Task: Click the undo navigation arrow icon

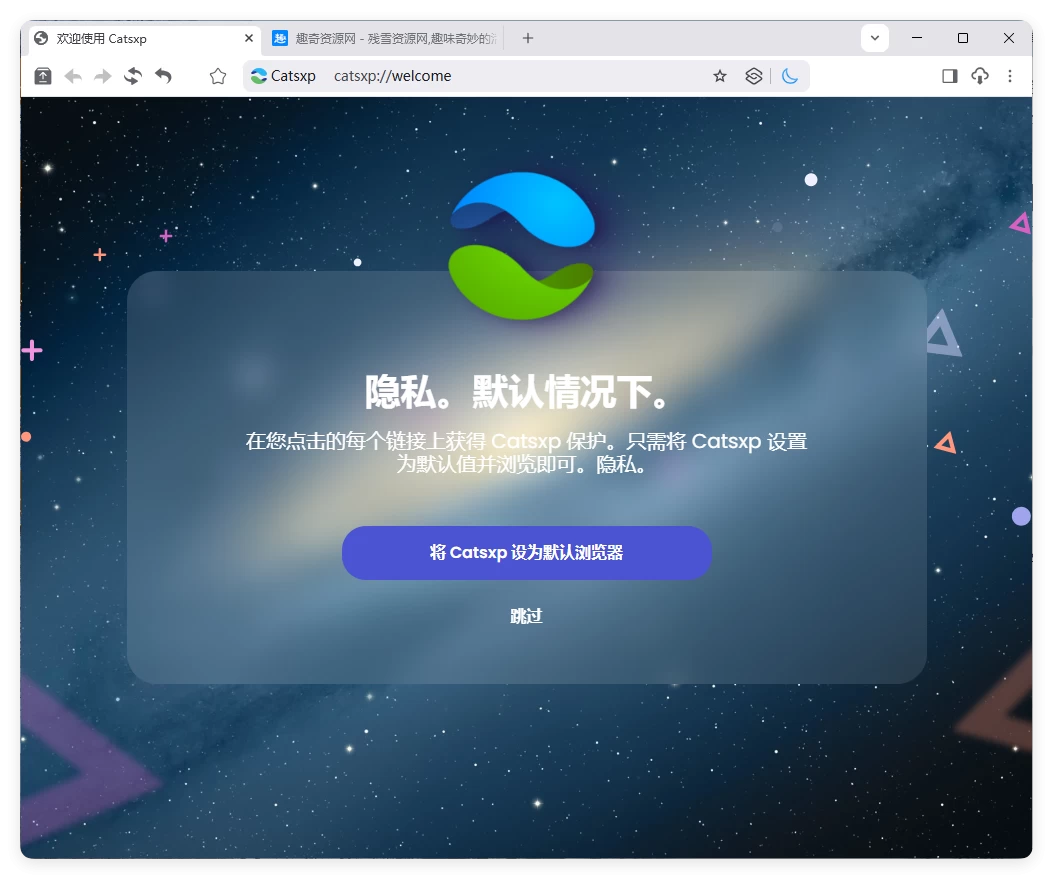Action: click(163, 75)
